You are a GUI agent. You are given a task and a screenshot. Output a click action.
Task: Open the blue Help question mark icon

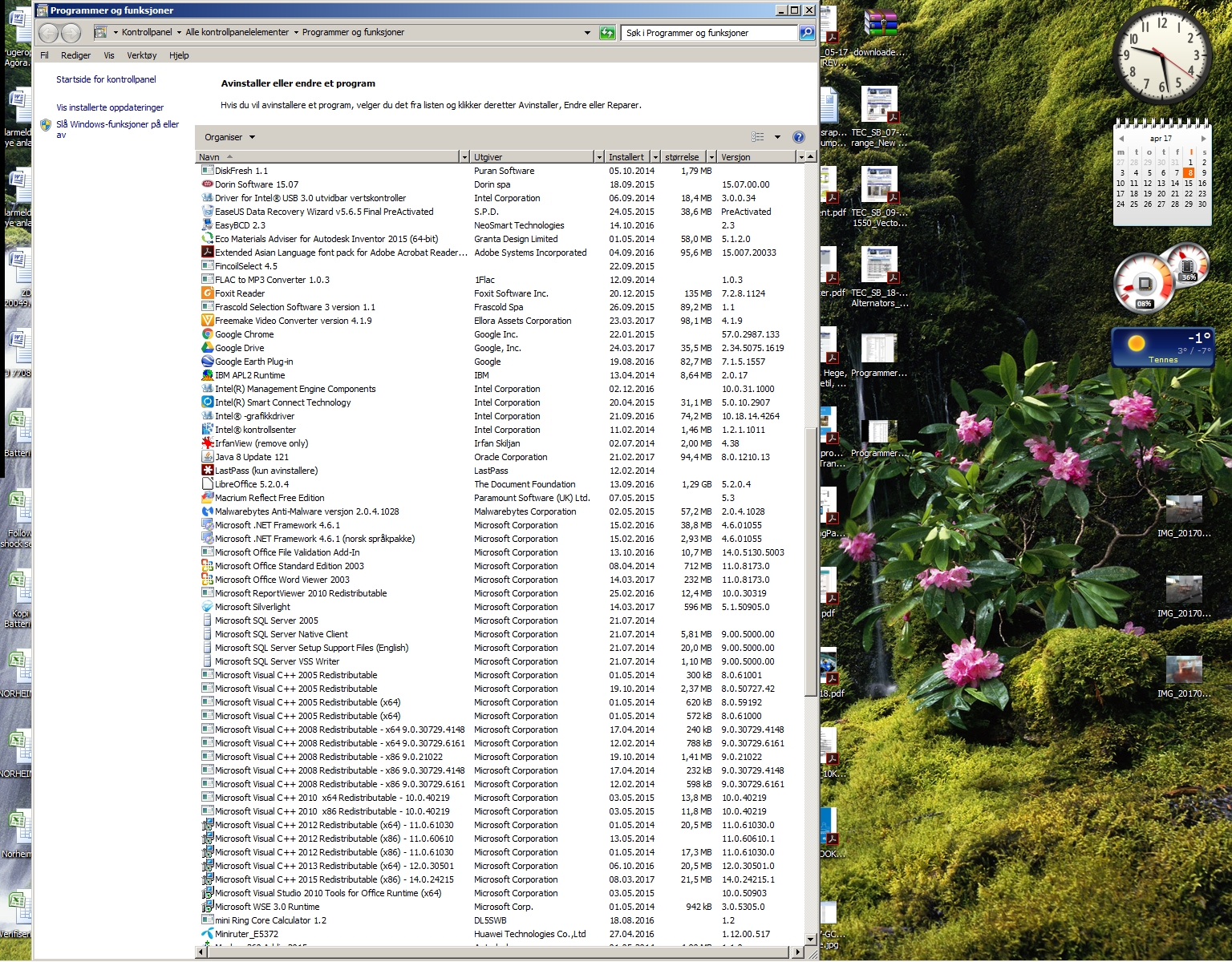pos(799,137)
